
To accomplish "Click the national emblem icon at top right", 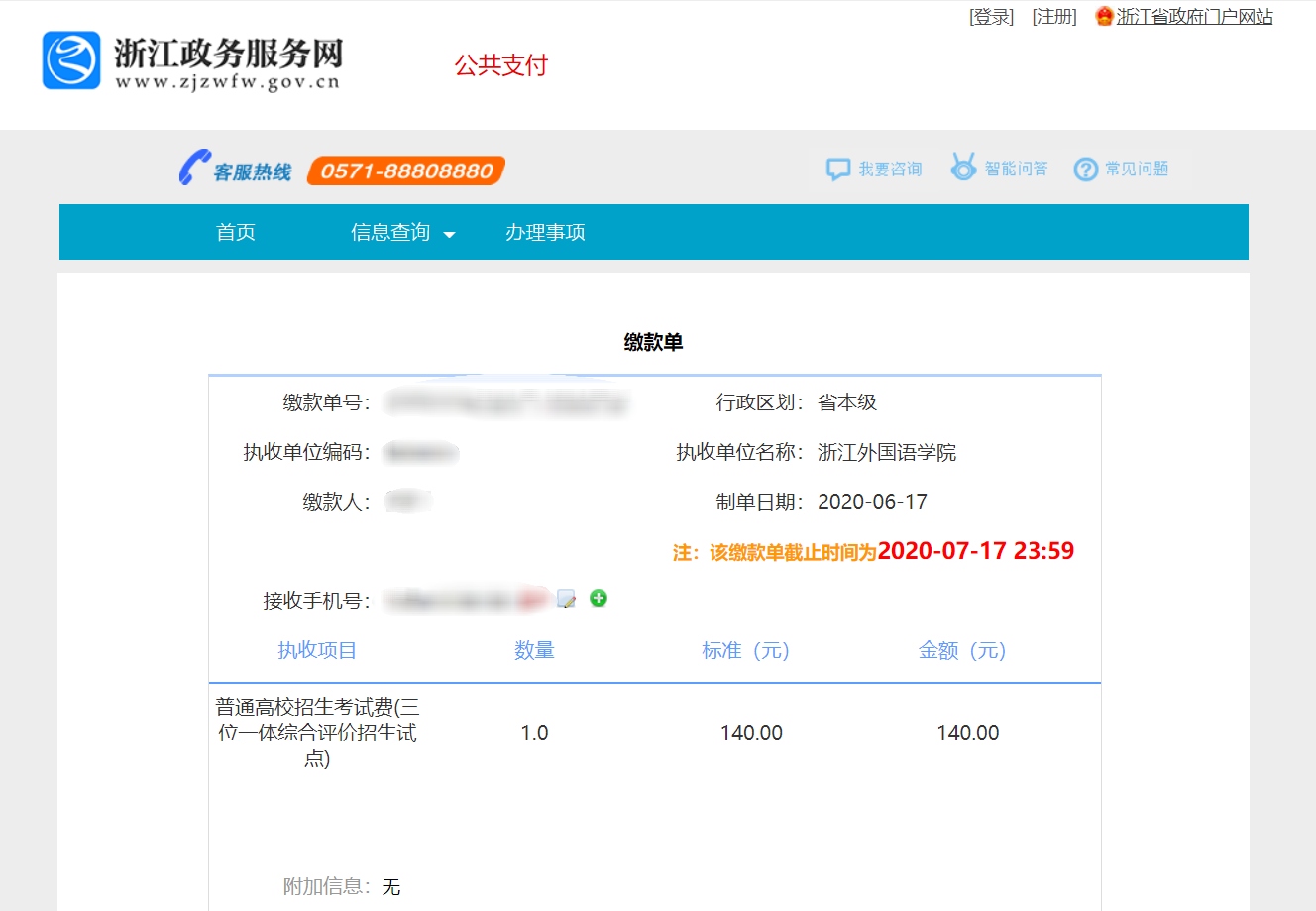I will pos(1104,16).
